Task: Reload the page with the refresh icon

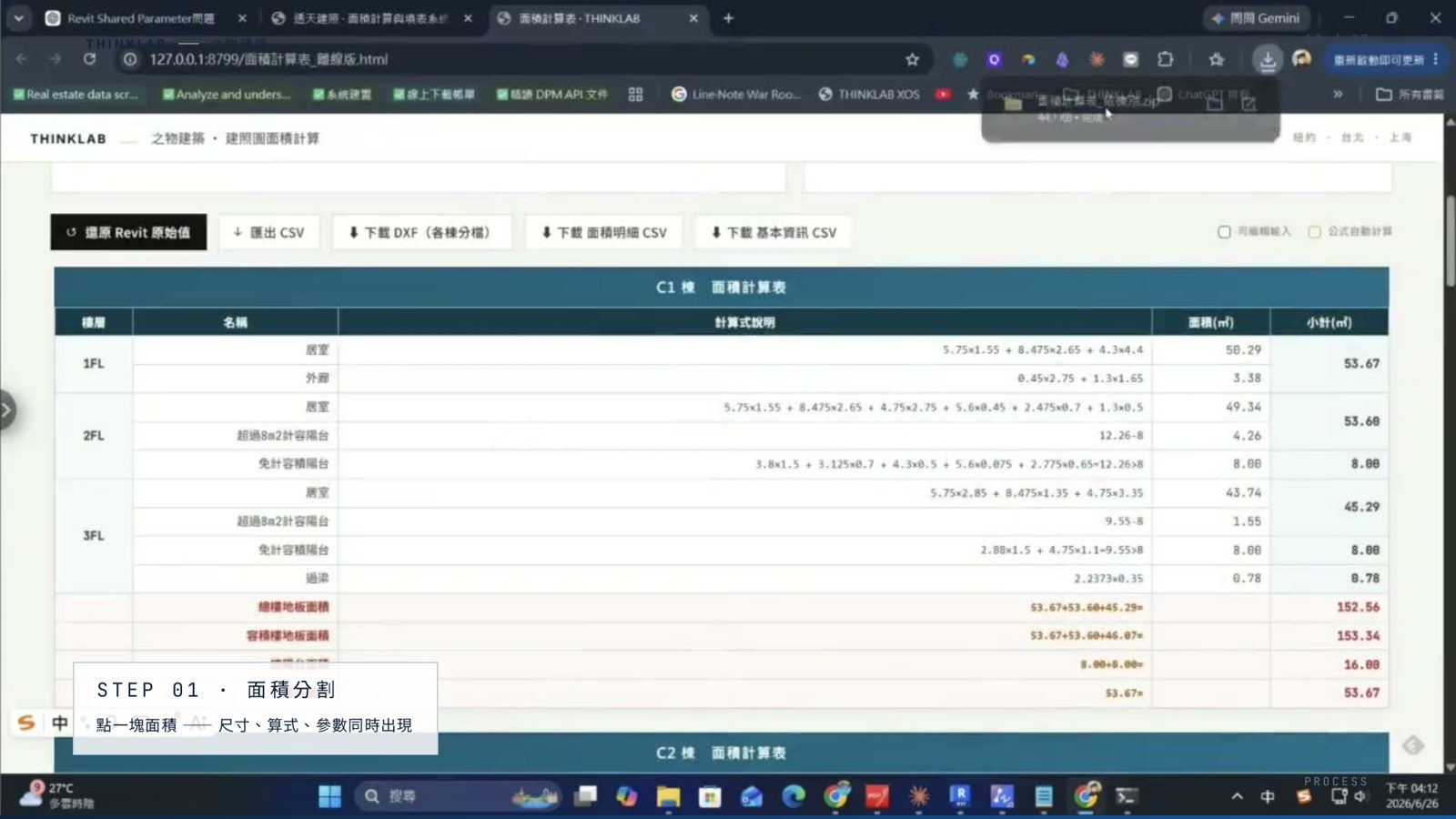Action: (89, 59)
